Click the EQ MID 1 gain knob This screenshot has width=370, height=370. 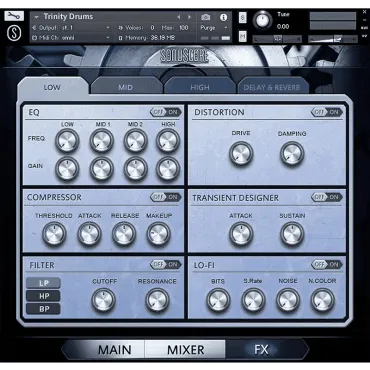[102, 169]
